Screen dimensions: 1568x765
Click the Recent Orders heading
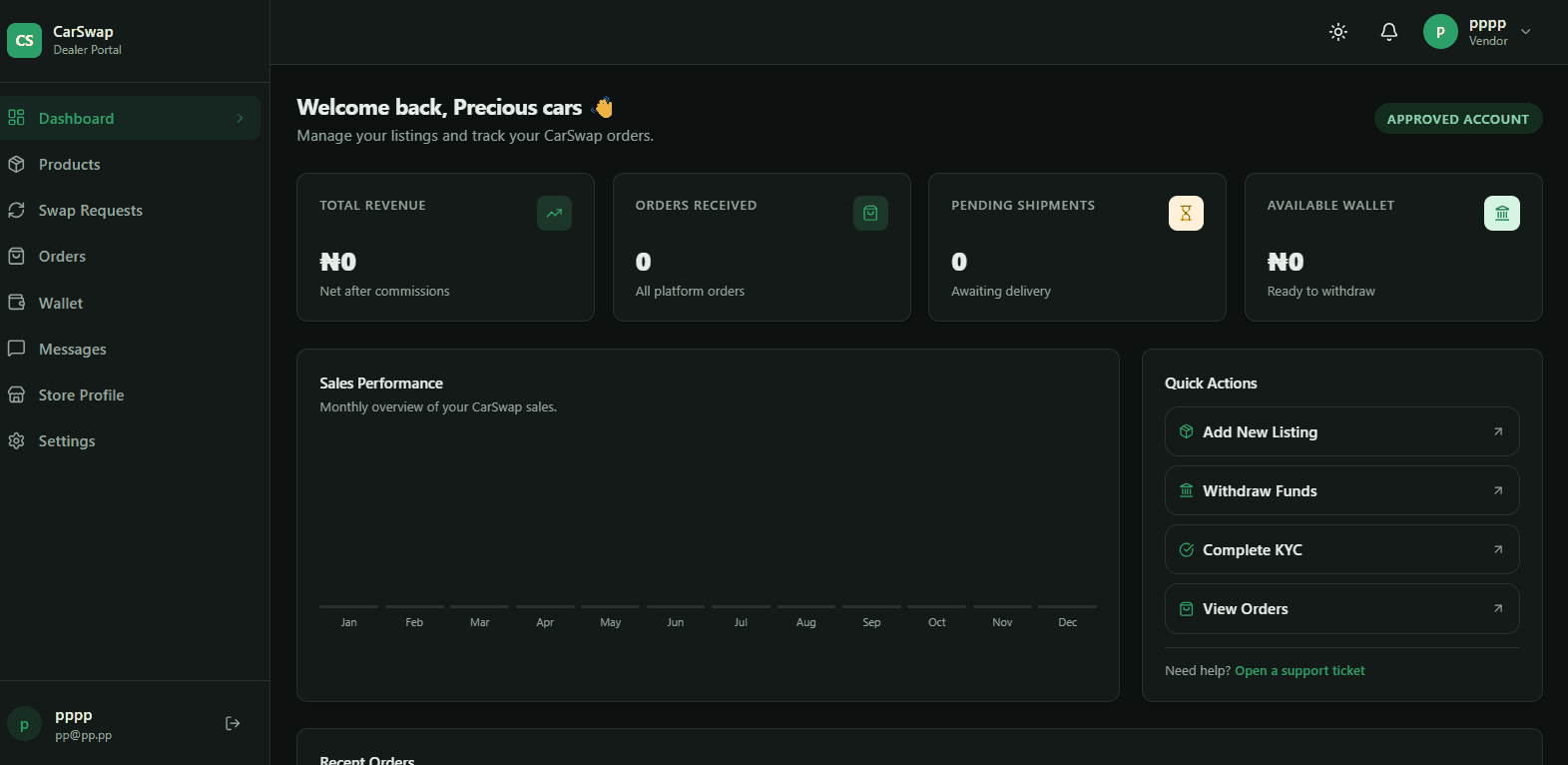pyautogui.click(x=367, y=761)
